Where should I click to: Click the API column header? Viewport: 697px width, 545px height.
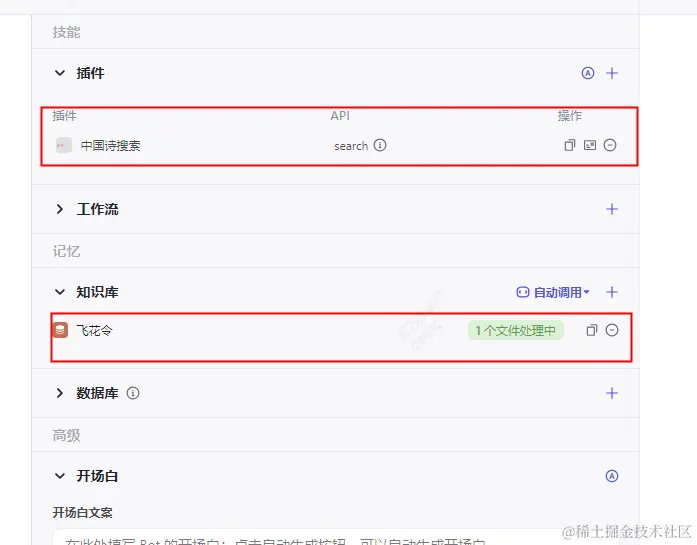coord(340,116)
